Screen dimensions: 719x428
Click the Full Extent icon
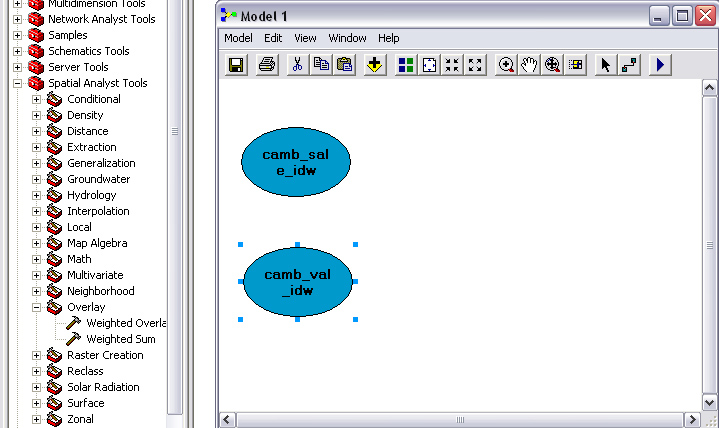click(x=429, y=65)
